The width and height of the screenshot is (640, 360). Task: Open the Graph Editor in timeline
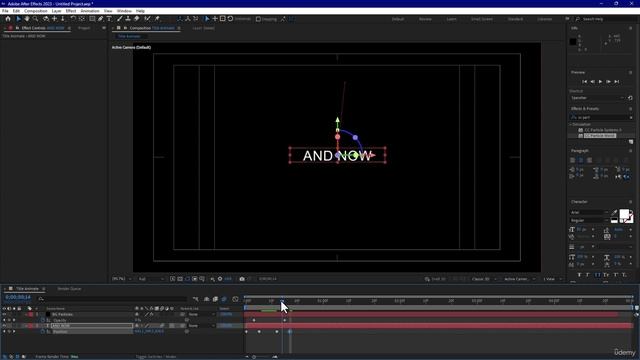(236, 299)
